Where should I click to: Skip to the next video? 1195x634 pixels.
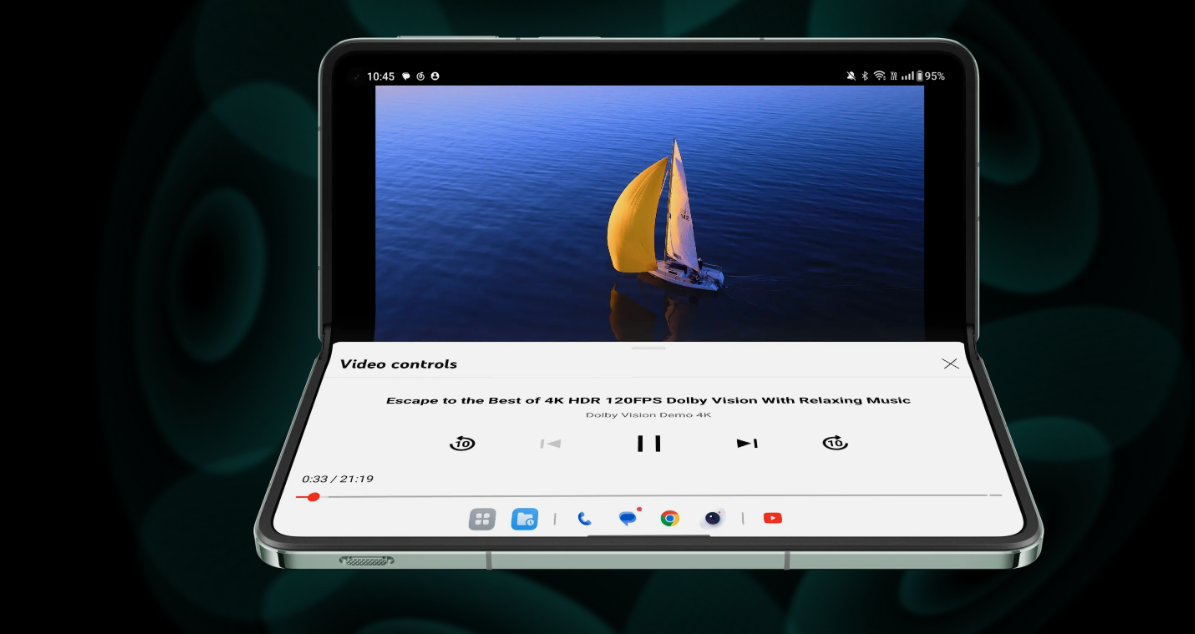tap(747, 443)
